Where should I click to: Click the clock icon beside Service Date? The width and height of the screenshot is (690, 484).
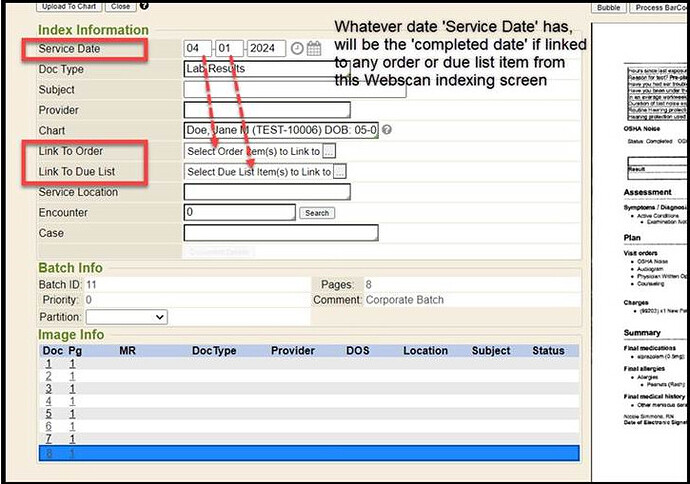(x=297, y=48)
